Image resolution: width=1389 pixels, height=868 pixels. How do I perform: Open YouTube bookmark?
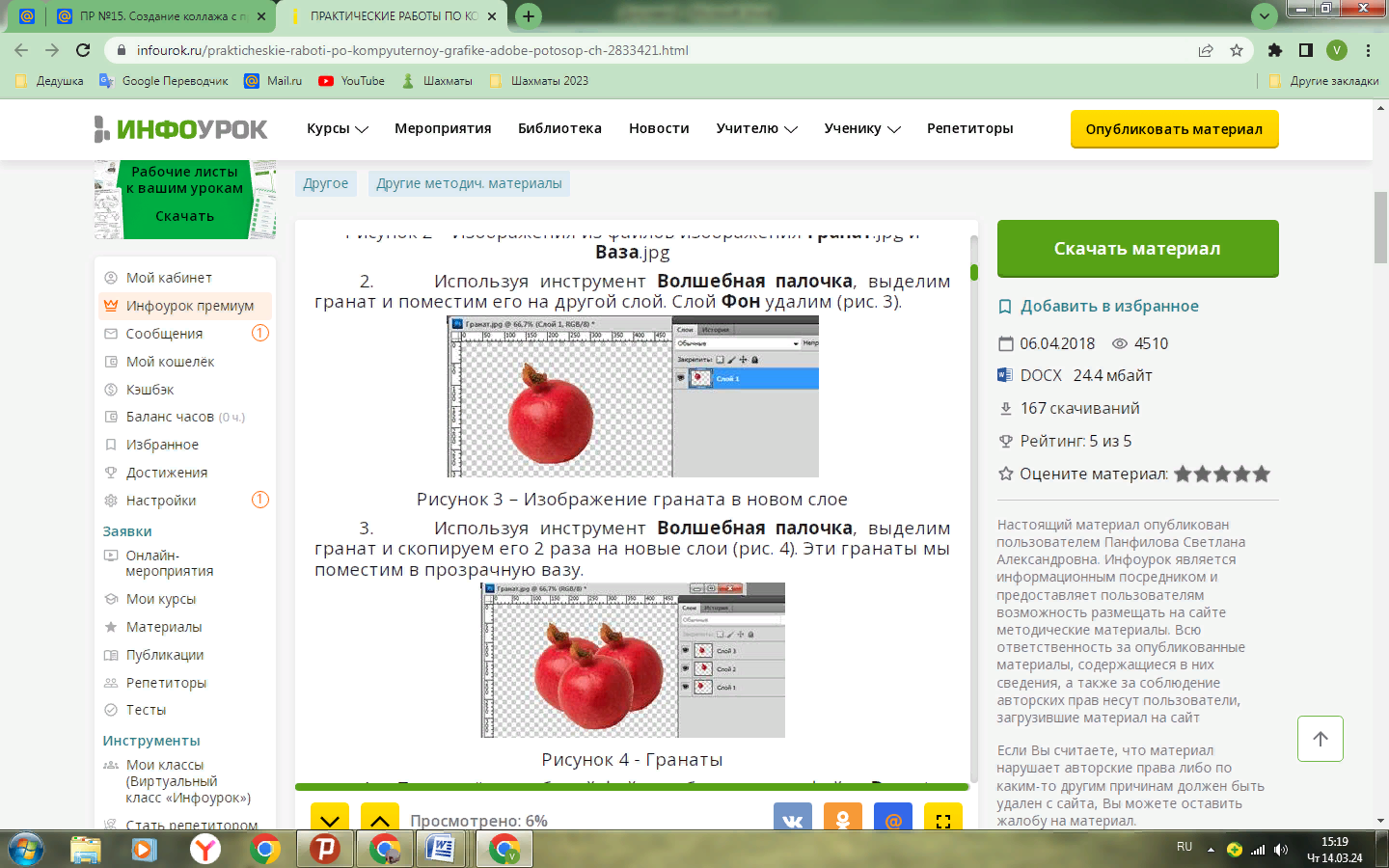352,81
